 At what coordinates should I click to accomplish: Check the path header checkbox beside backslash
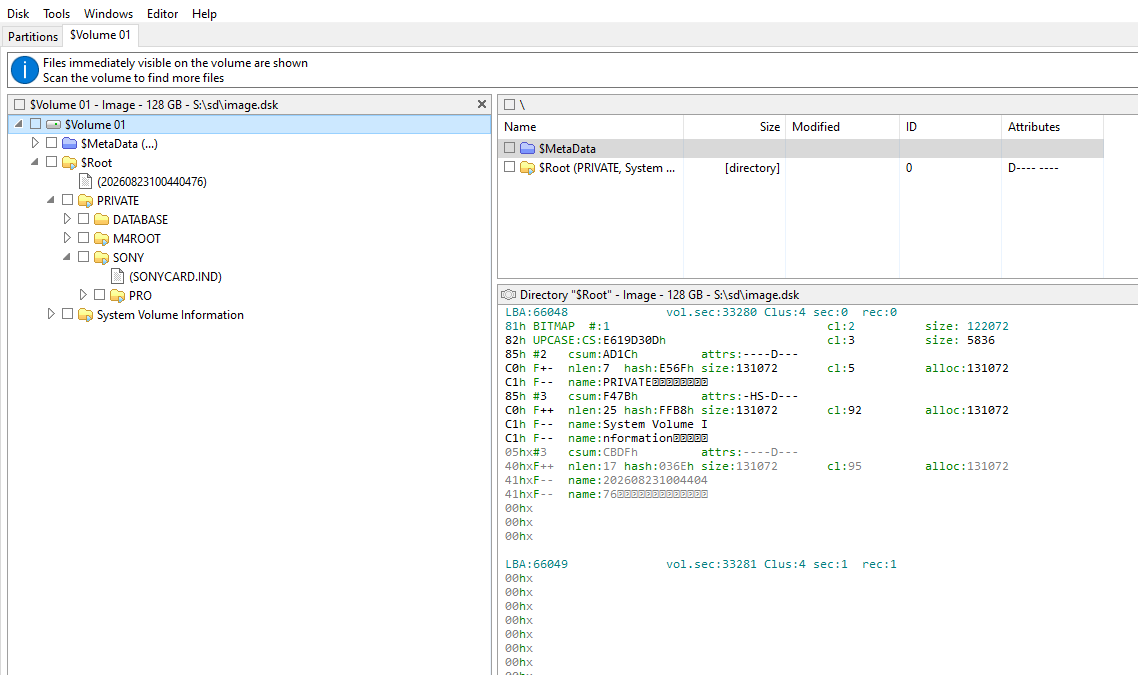click(509, 105)
